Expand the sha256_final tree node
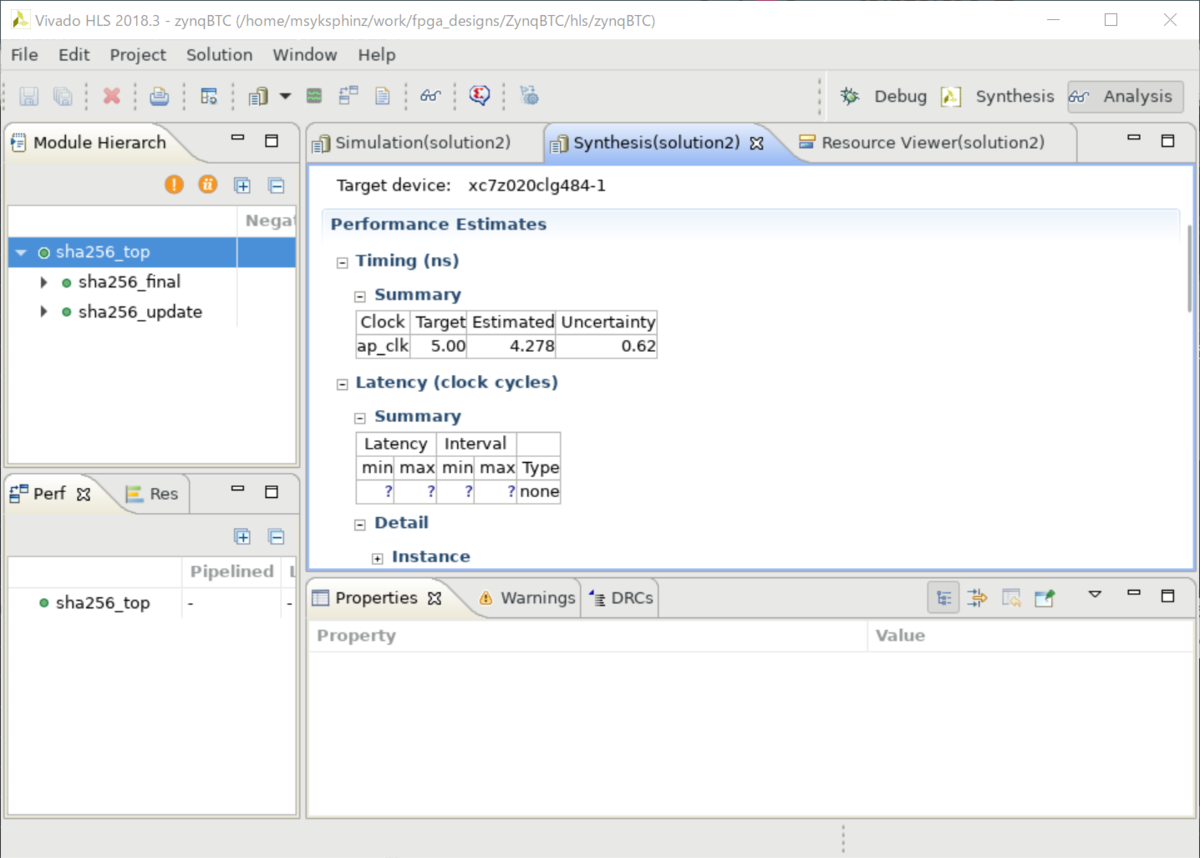The width and height of the screenshot is (1200, 858). 44,283
